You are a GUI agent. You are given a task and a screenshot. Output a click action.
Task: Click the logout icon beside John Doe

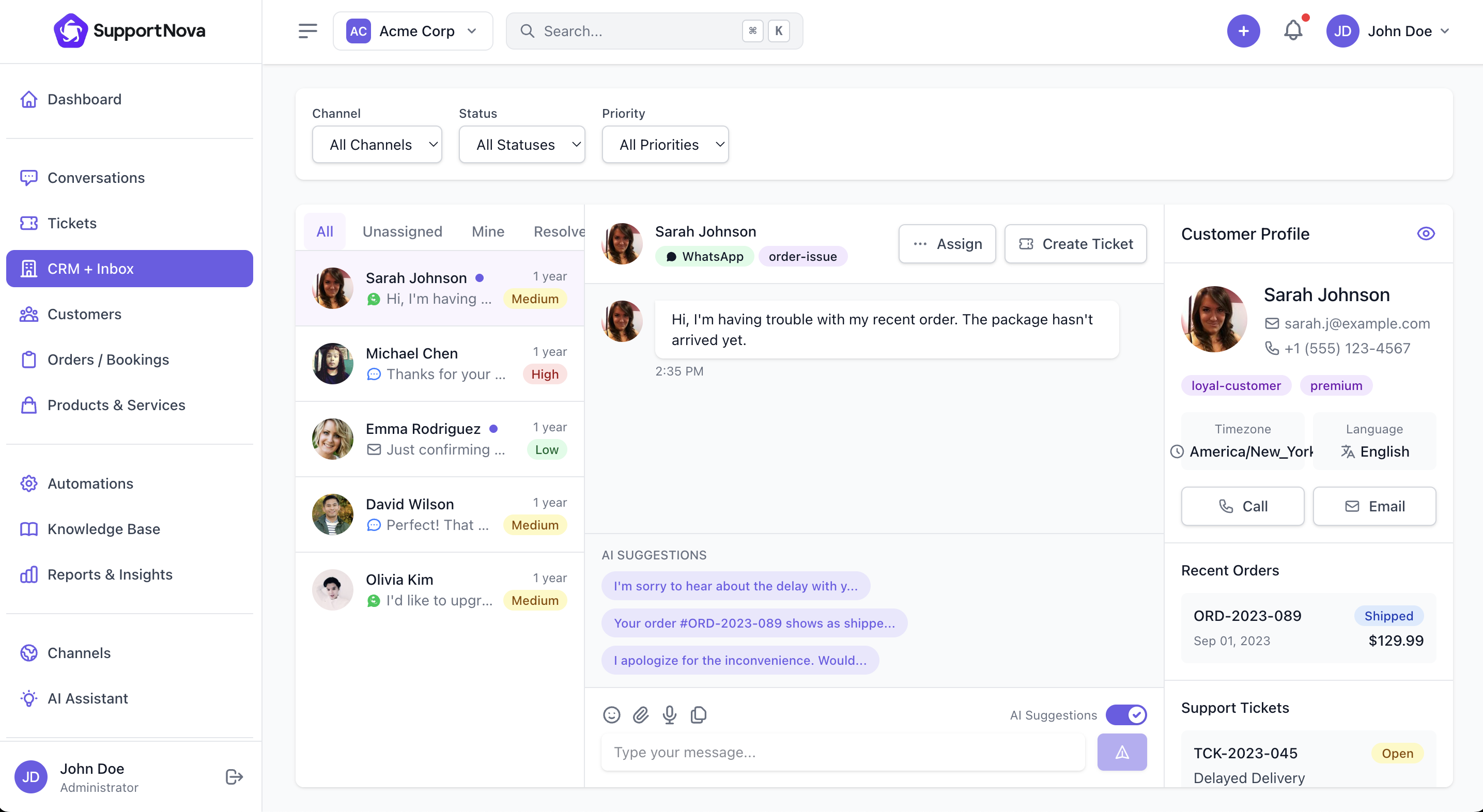[x=234, y=777]
